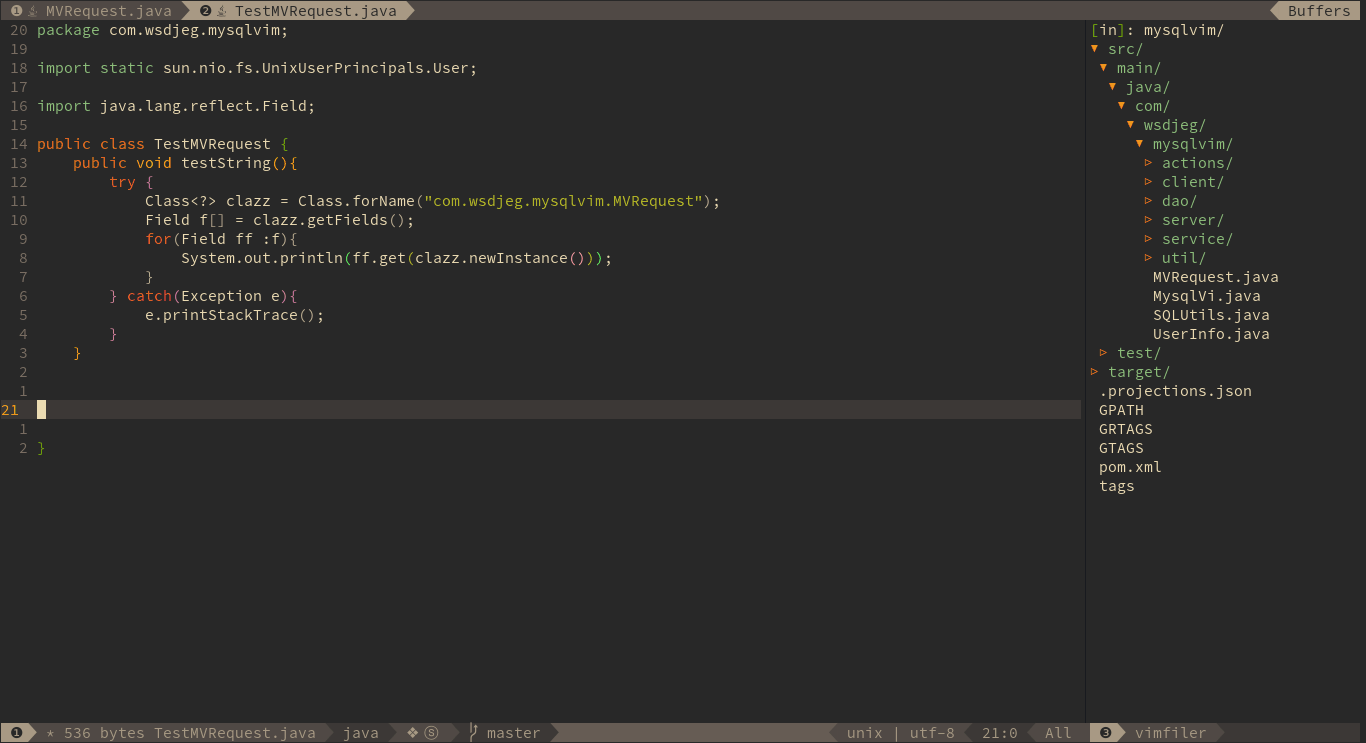Viewport: 1366px width, 743px height.
Task: Open pom.xml in the file tree
Action: point(1130,467)
